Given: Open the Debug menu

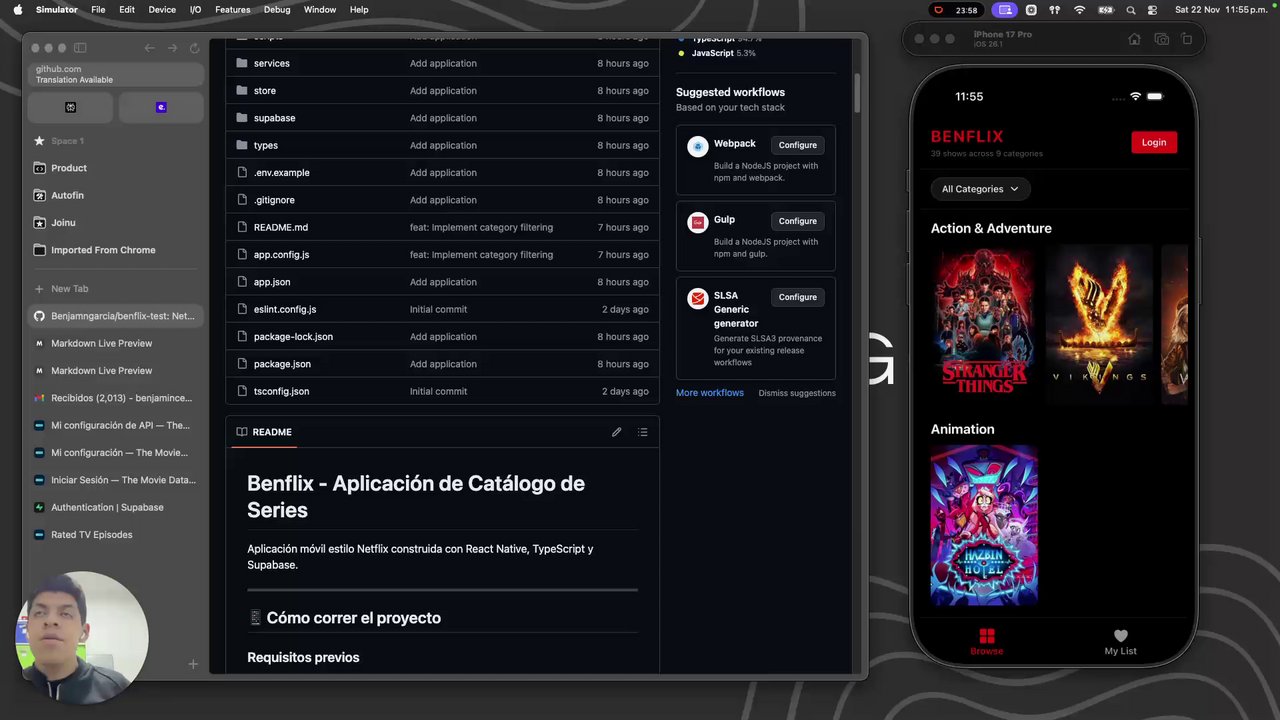Looking at the screenshot, I should pyautogui.click(x=277, y=10).
